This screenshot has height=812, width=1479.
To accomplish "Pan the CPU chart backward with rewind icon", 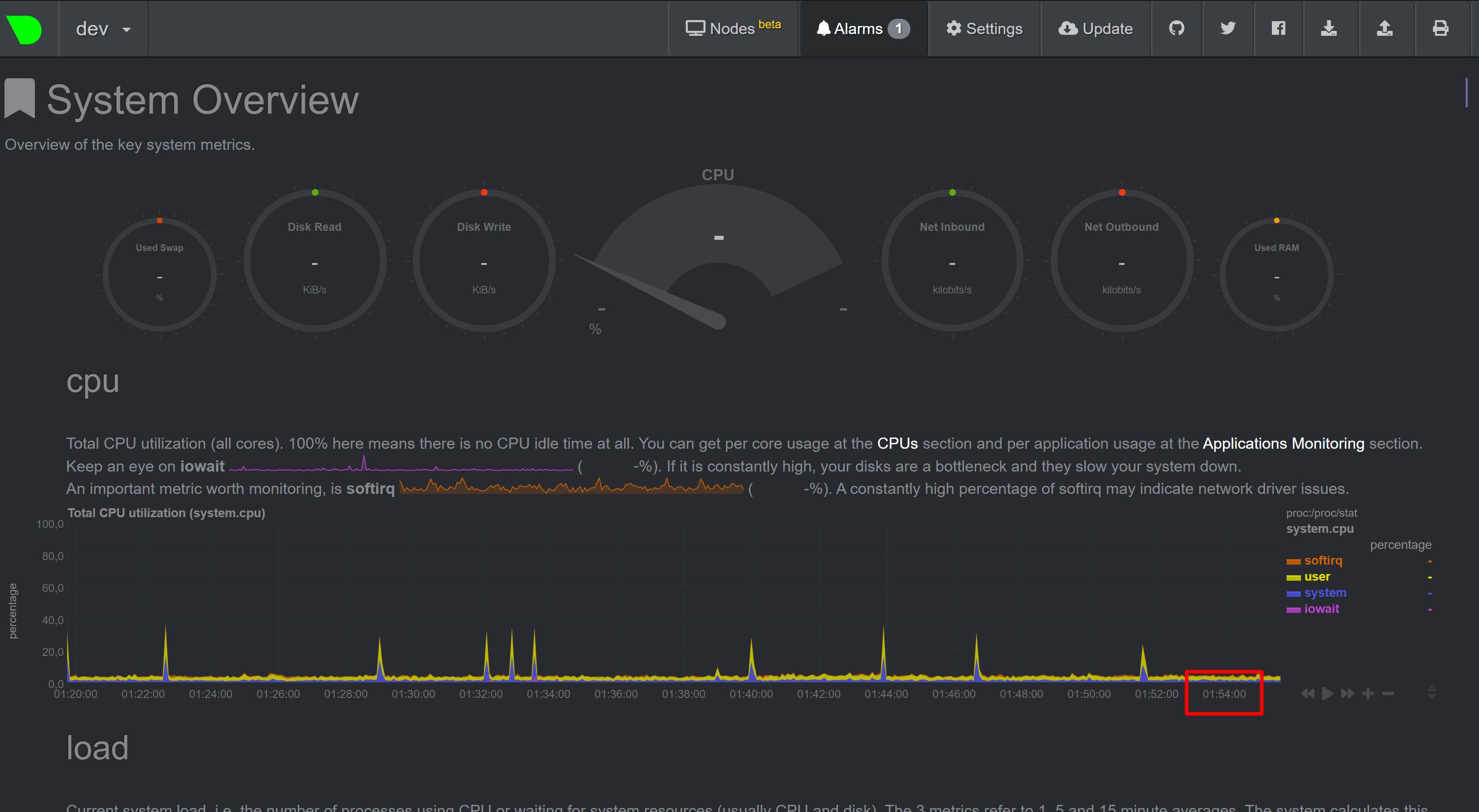I will pos(1309,694).
